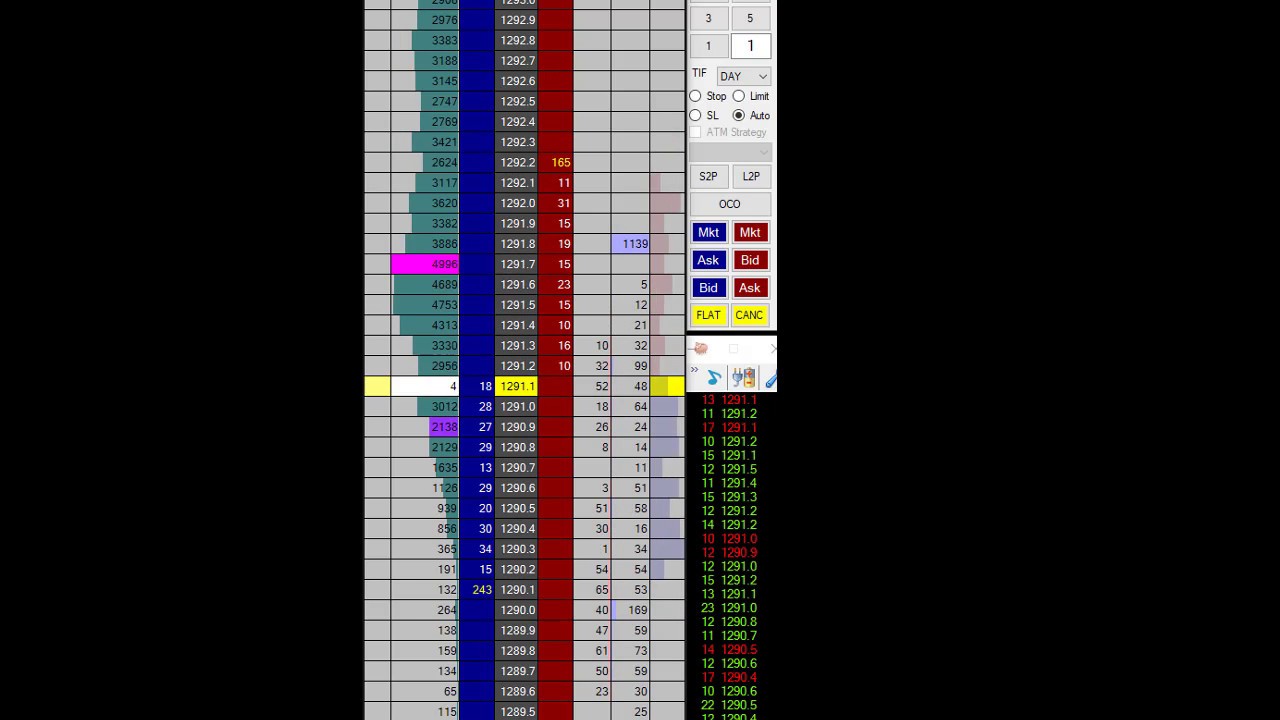The width and height of the screenshot is (1280, 720).
Task: Click the yellow CANC button
Action: [x=750, y=315]
